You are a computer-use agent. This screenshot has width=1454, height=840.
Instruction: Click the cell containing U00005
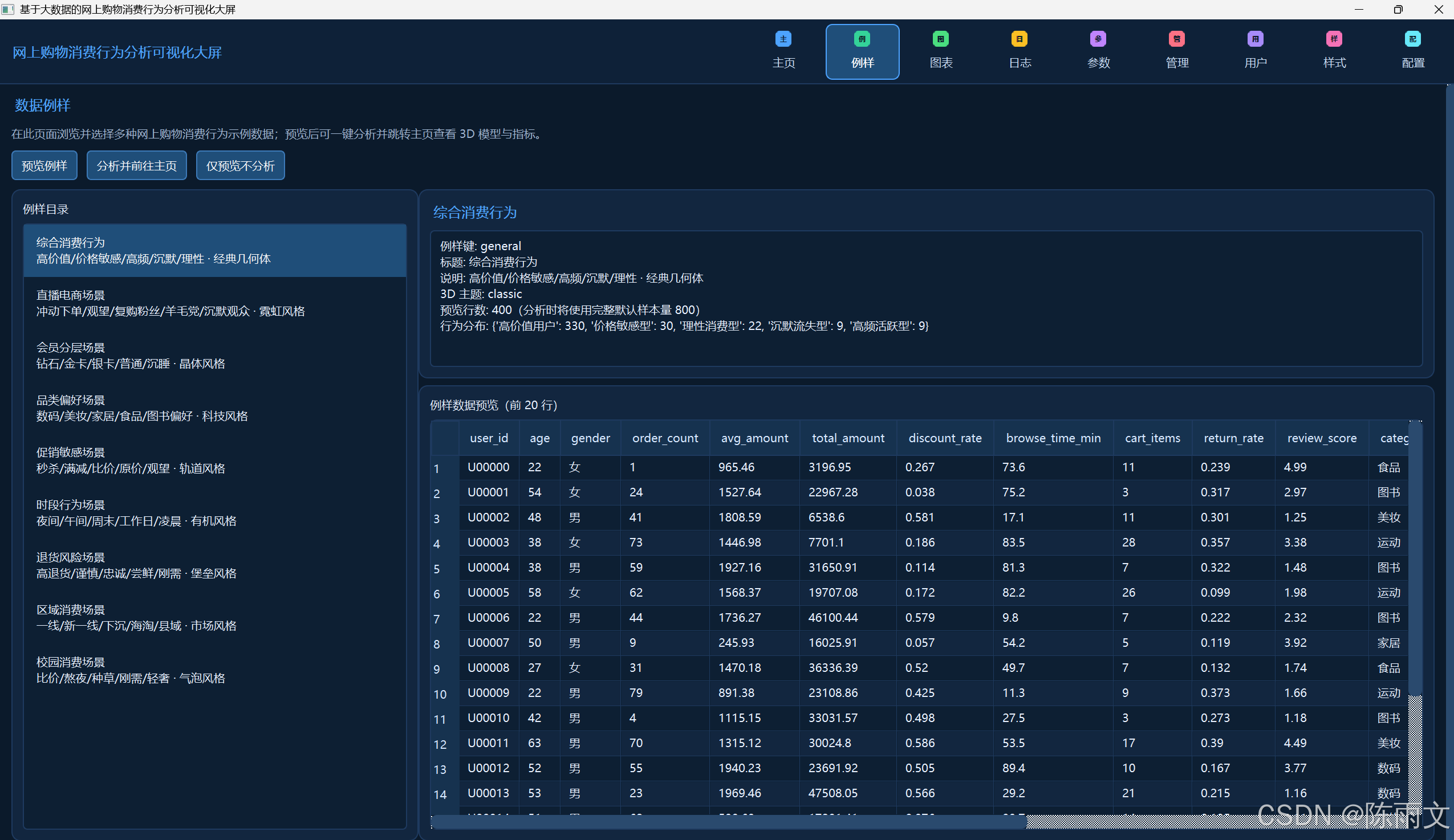[x=489, y=593]
